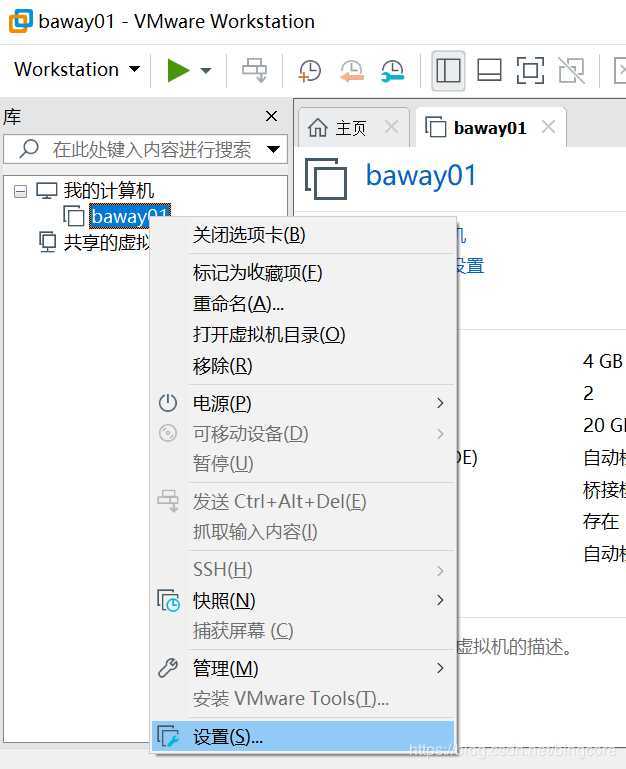Close the baway01 tab
The height and width of the screenshot is (769, 626).
click(x=548, y=128)
